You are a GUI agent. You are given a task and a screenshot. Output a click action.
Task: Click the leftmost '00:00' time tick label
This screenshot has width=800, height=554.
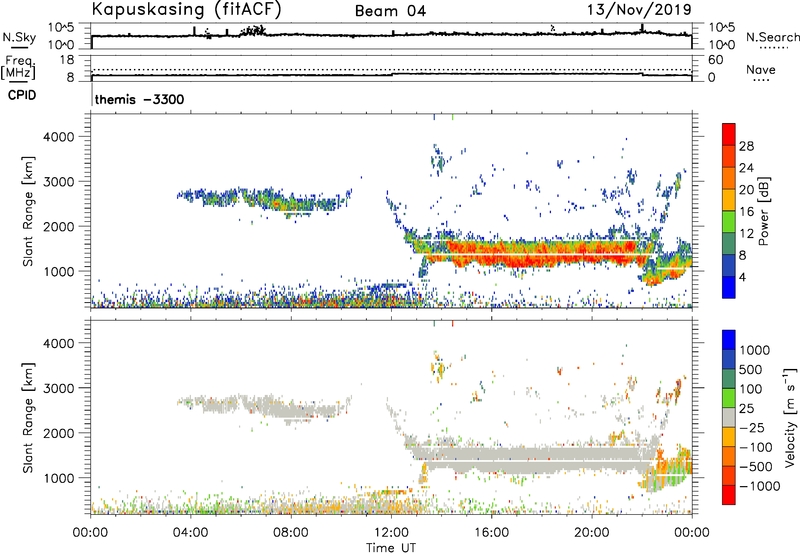(91, 533)
